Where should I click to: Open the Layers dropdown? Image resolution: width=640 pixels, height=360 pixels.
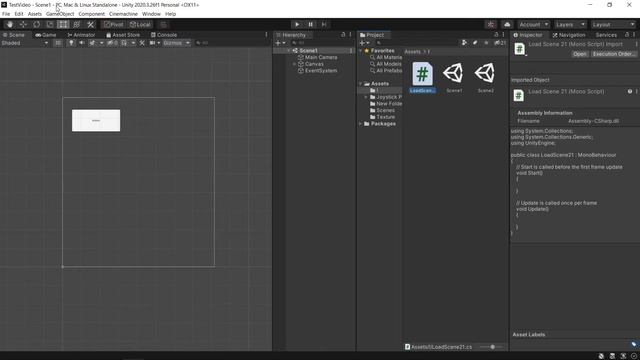570,24
